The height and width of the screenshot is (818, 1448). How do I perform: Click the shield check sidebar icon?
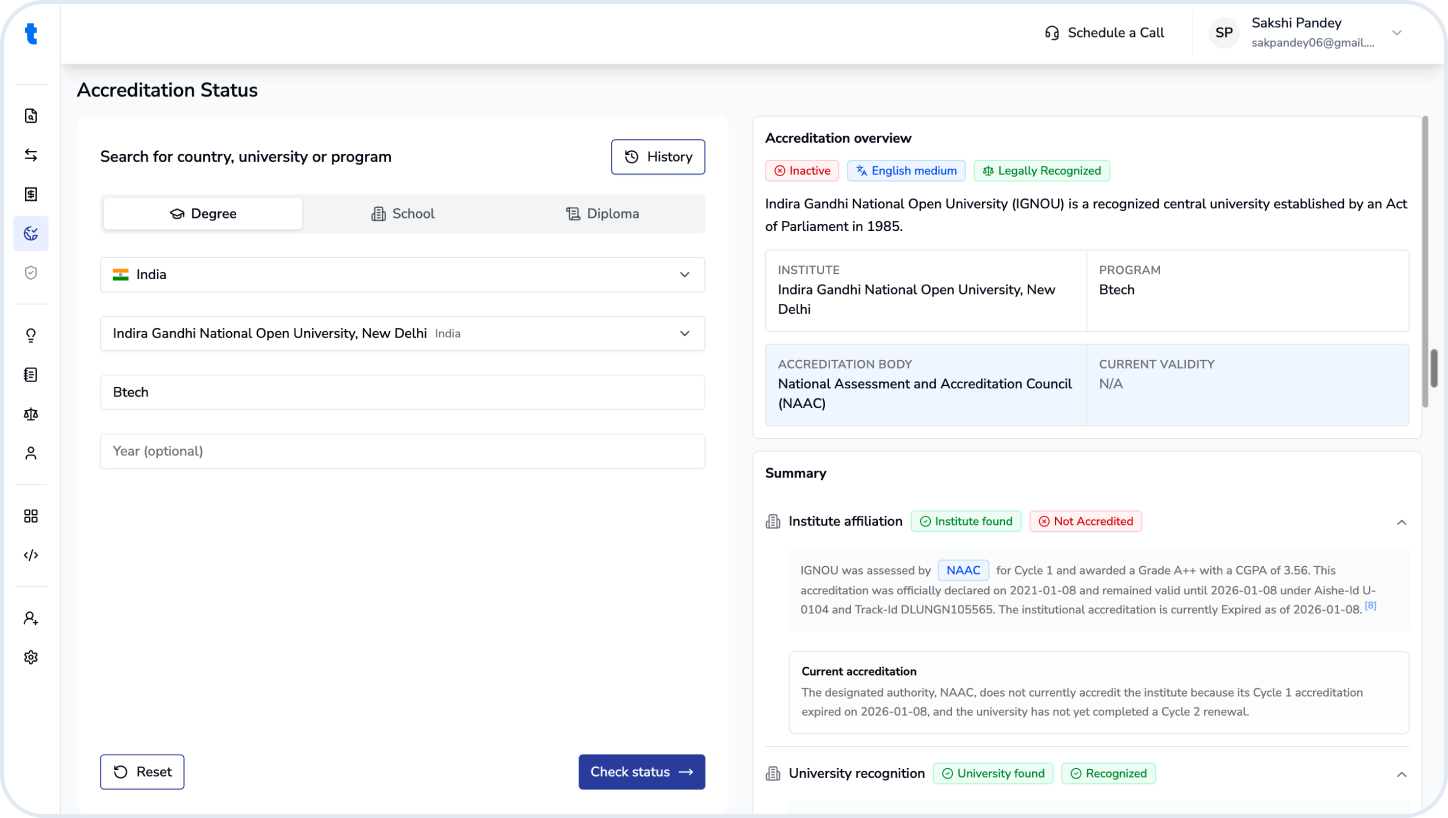coord(31,272)
